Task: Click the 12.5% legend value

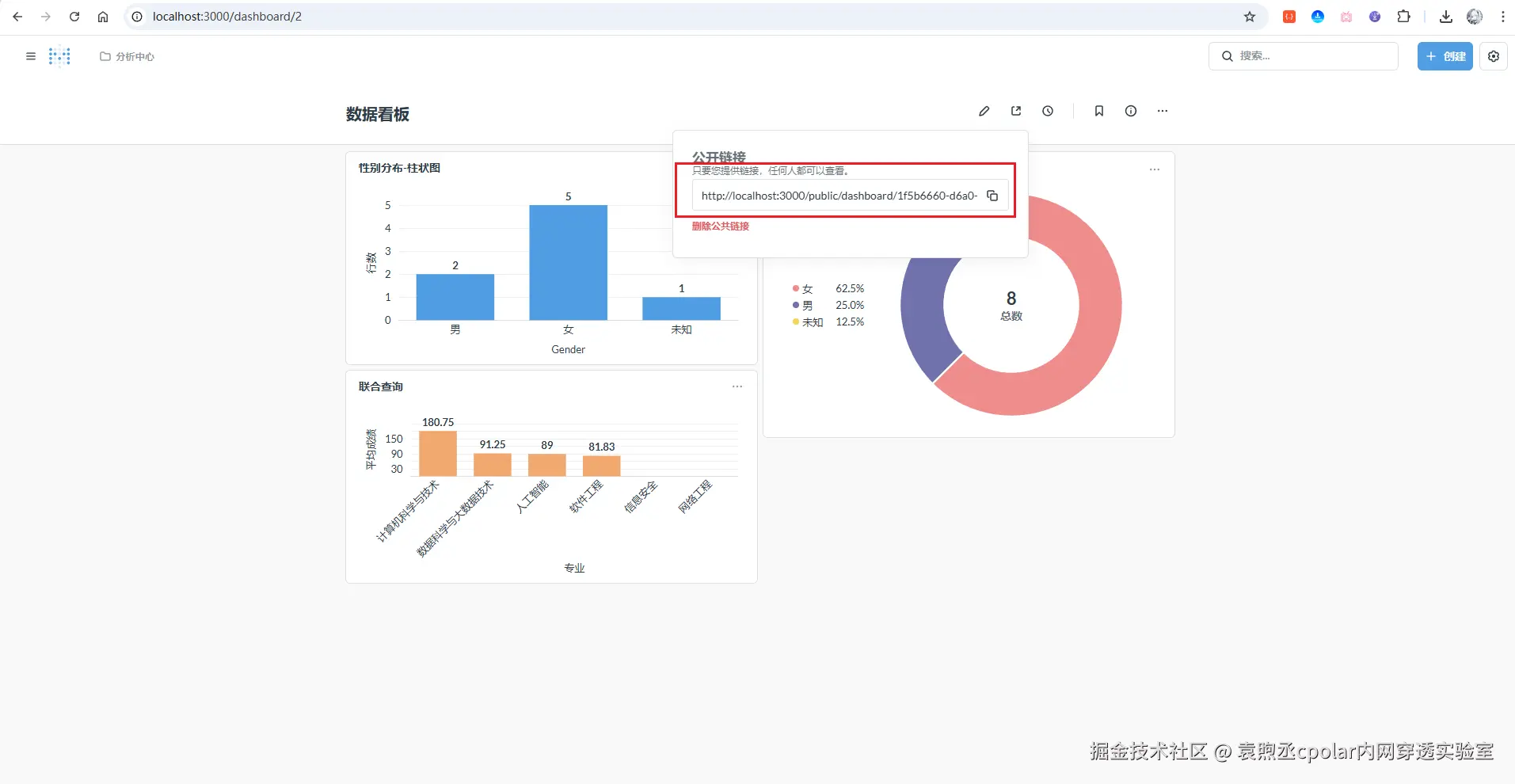Action: (x=850, y=322)
